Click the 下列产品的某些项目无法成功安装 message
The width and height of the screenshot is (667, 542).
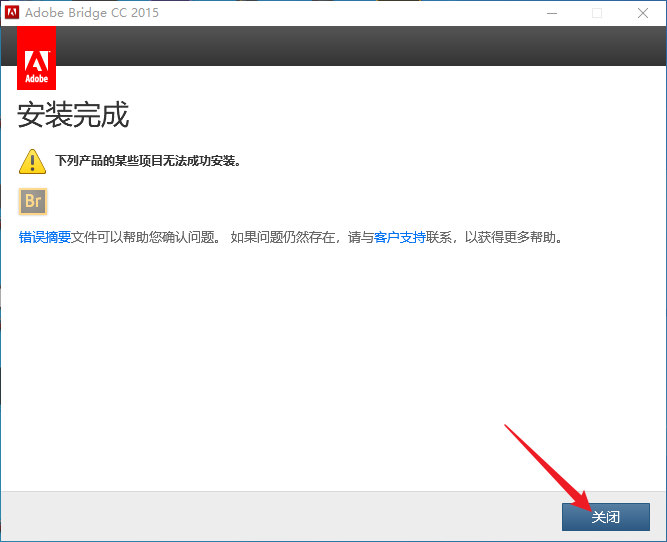tap(148, 161)
